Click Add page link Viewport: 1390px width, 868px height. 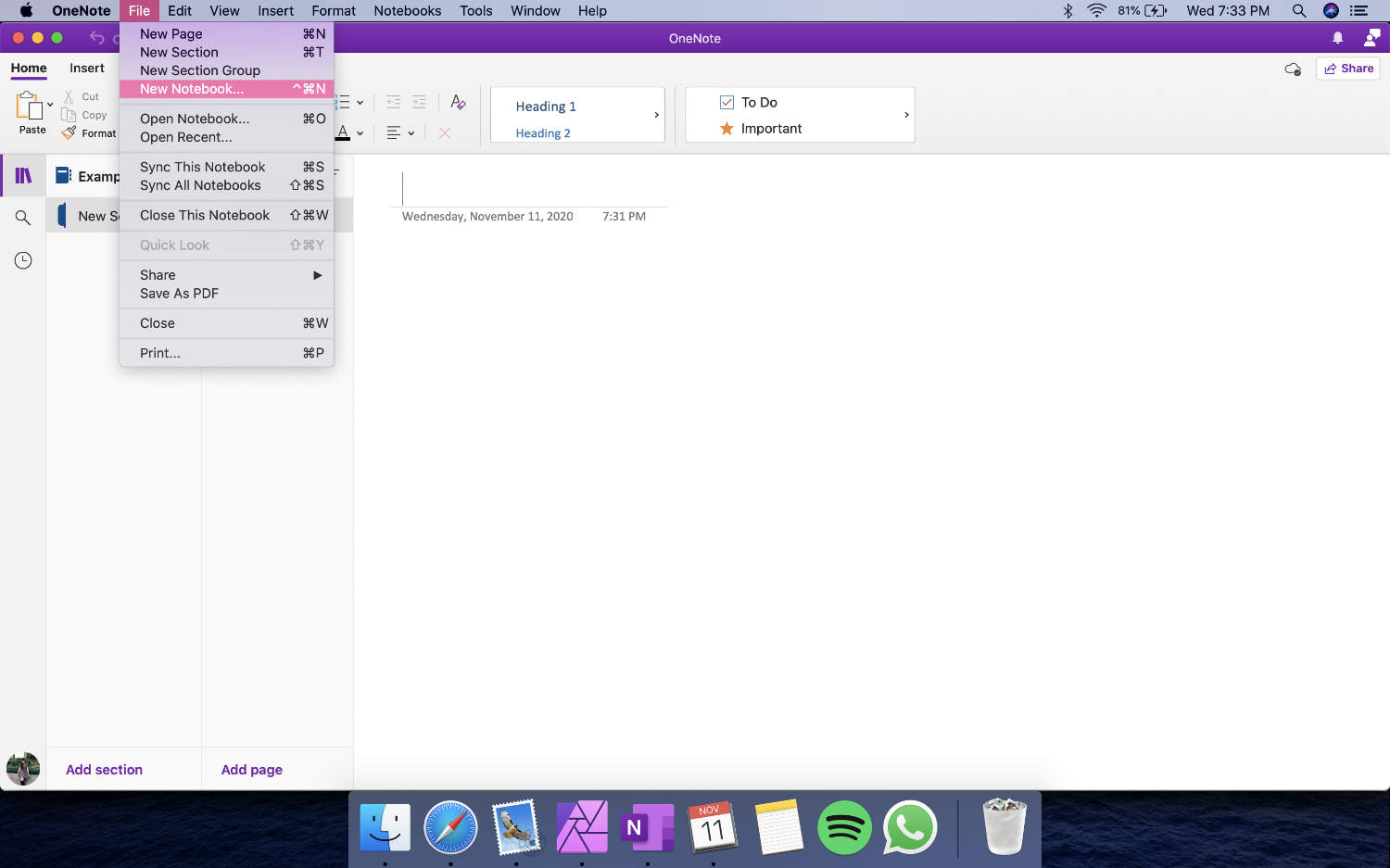click(x=252, y=770)
